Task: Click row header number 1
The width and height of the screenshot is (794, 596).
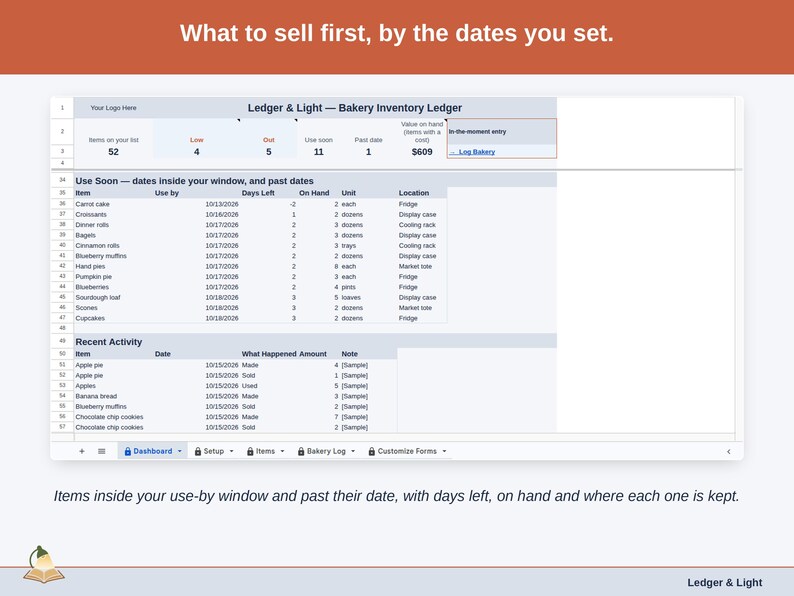Action: click(62, 108)
